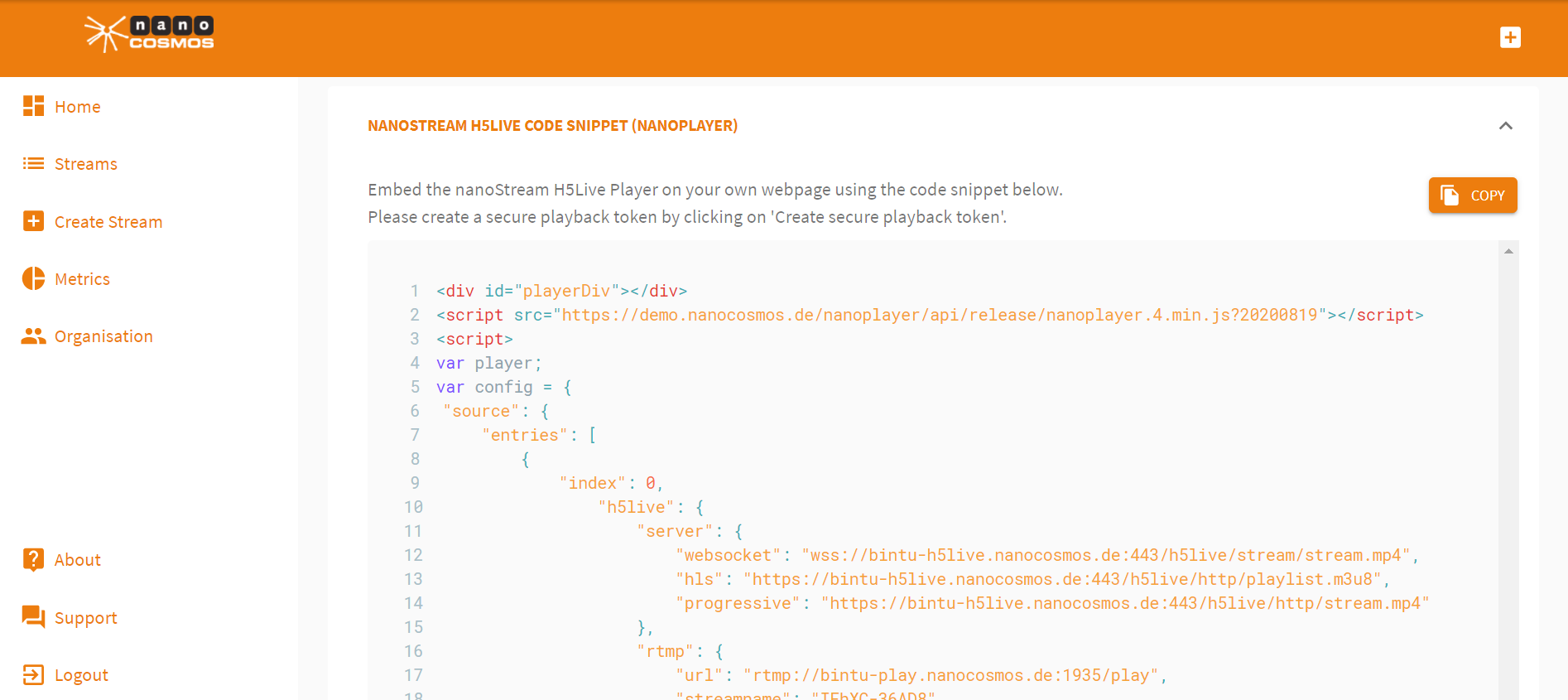
Task: Open the Support link
Action: (86, 618)
